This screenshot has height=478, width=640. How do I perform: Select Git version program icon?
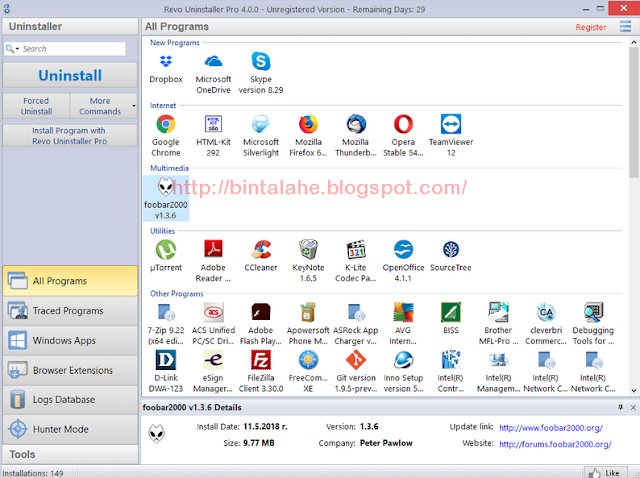pos(356,360)
